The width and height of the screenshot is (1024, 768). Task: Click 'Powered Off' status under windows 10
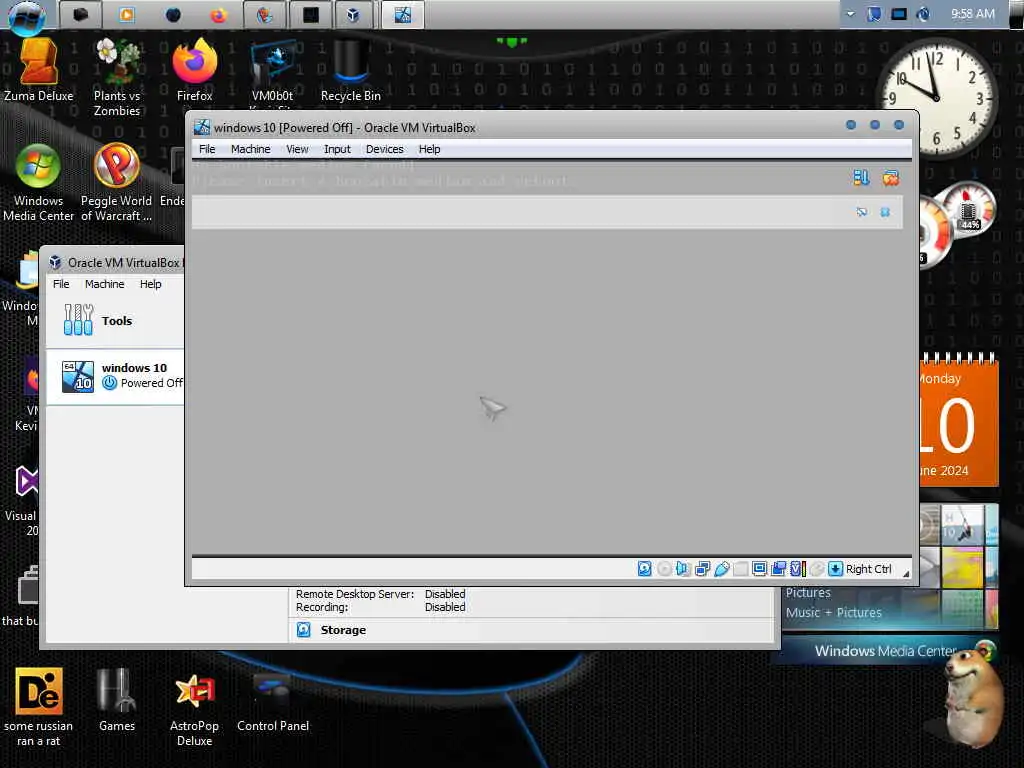[152, 383]
